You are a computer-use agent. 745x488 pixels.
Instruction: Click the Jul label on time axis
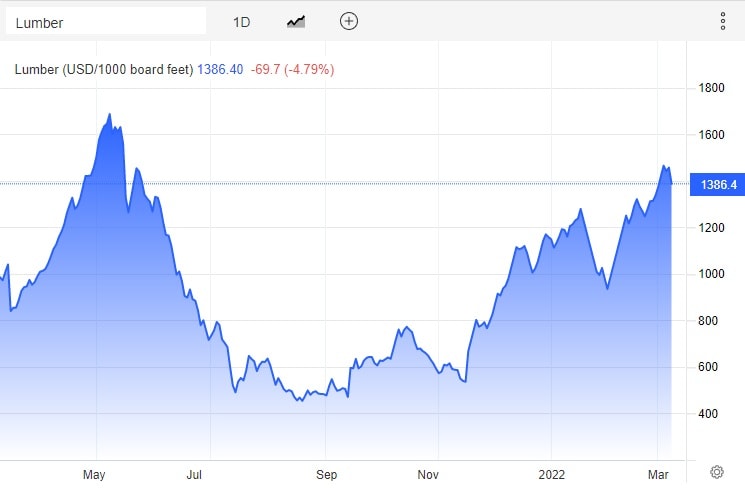[196, 472]
